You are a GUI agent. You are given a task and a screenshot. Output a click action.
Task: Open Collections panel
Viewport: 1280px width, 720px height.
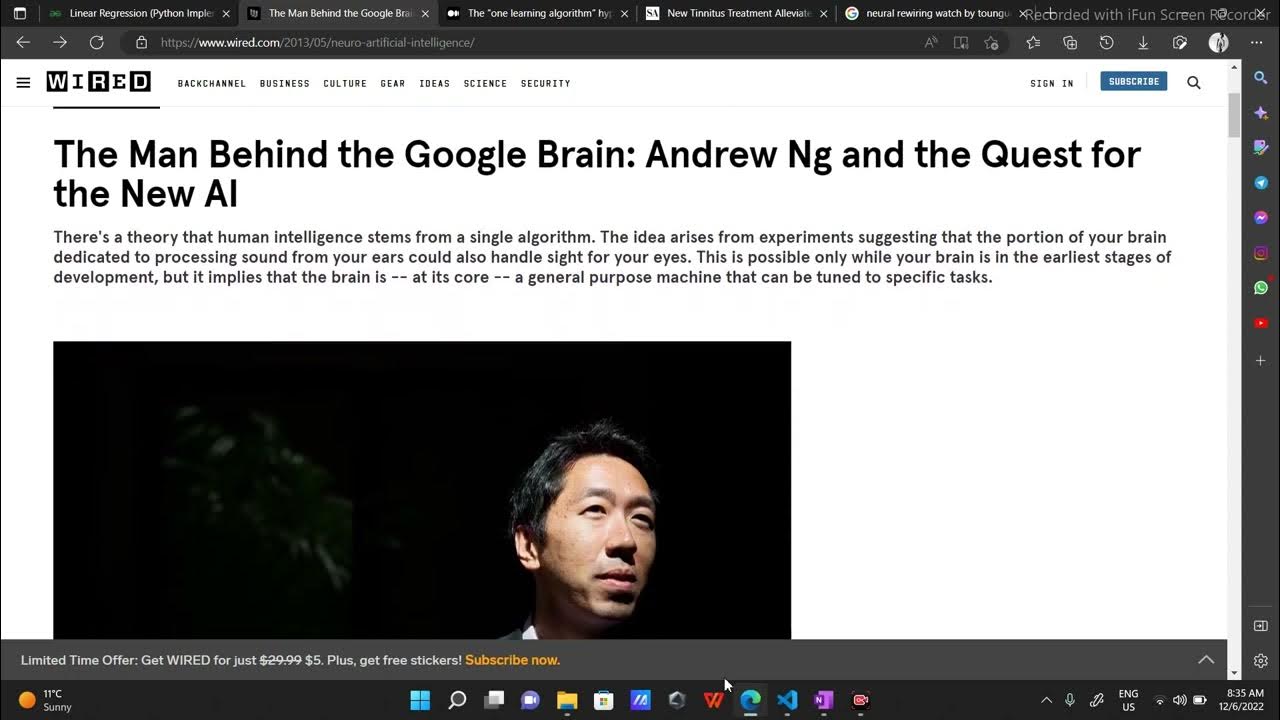coord(1070,43)
